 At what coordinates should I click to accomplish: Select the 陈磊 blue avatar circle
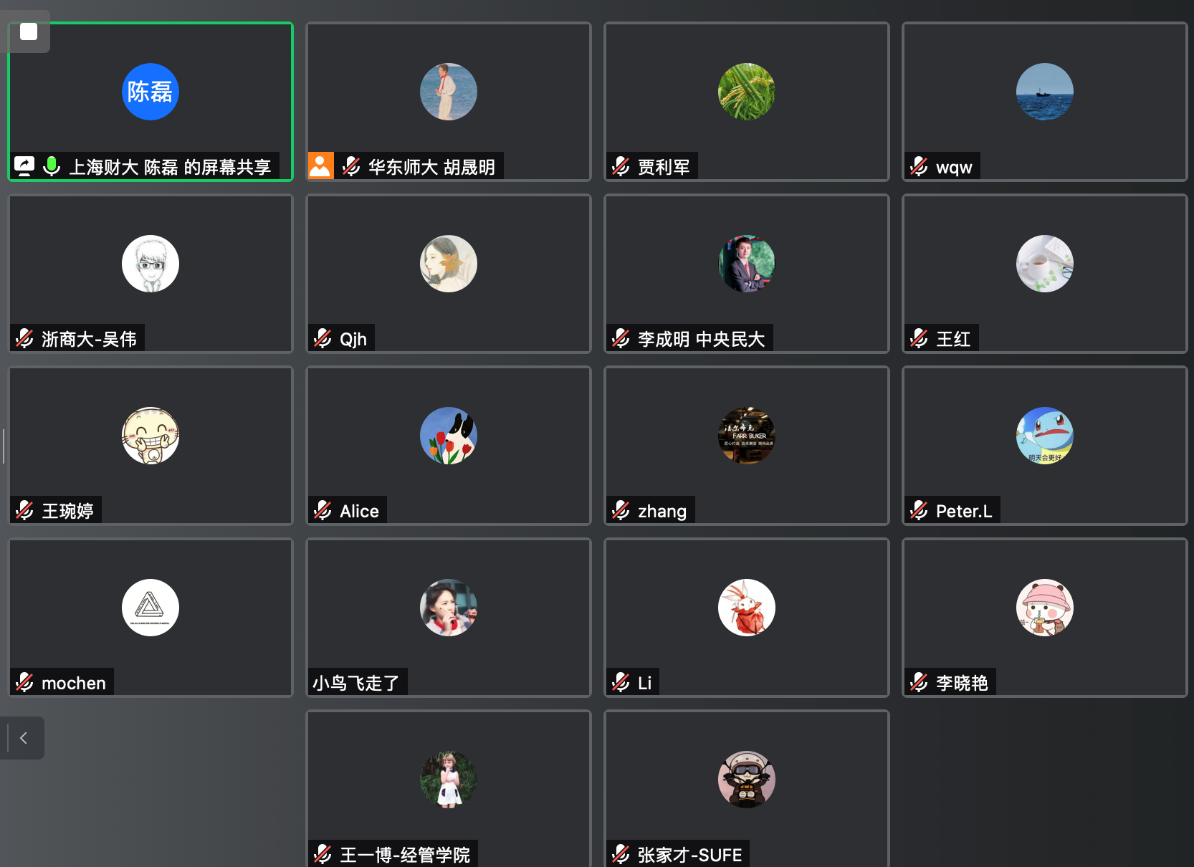[150, 92]
